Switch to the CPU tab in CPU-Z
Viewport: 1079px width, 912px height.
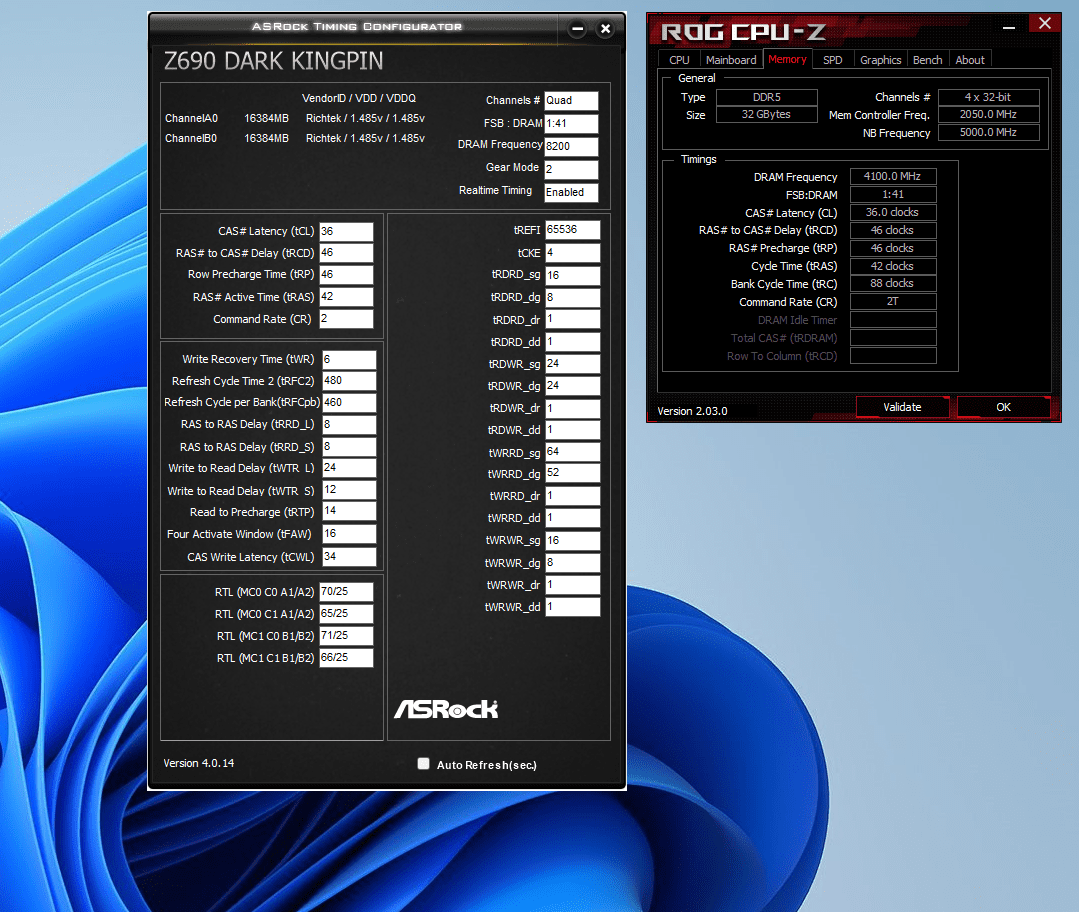(x=679, y=60)
